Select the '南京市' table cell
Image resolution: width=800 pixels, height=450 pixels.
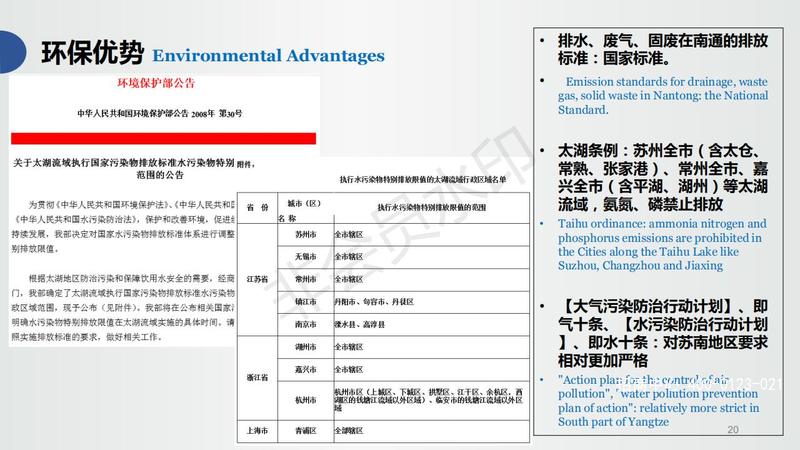(x=306, y=324)
